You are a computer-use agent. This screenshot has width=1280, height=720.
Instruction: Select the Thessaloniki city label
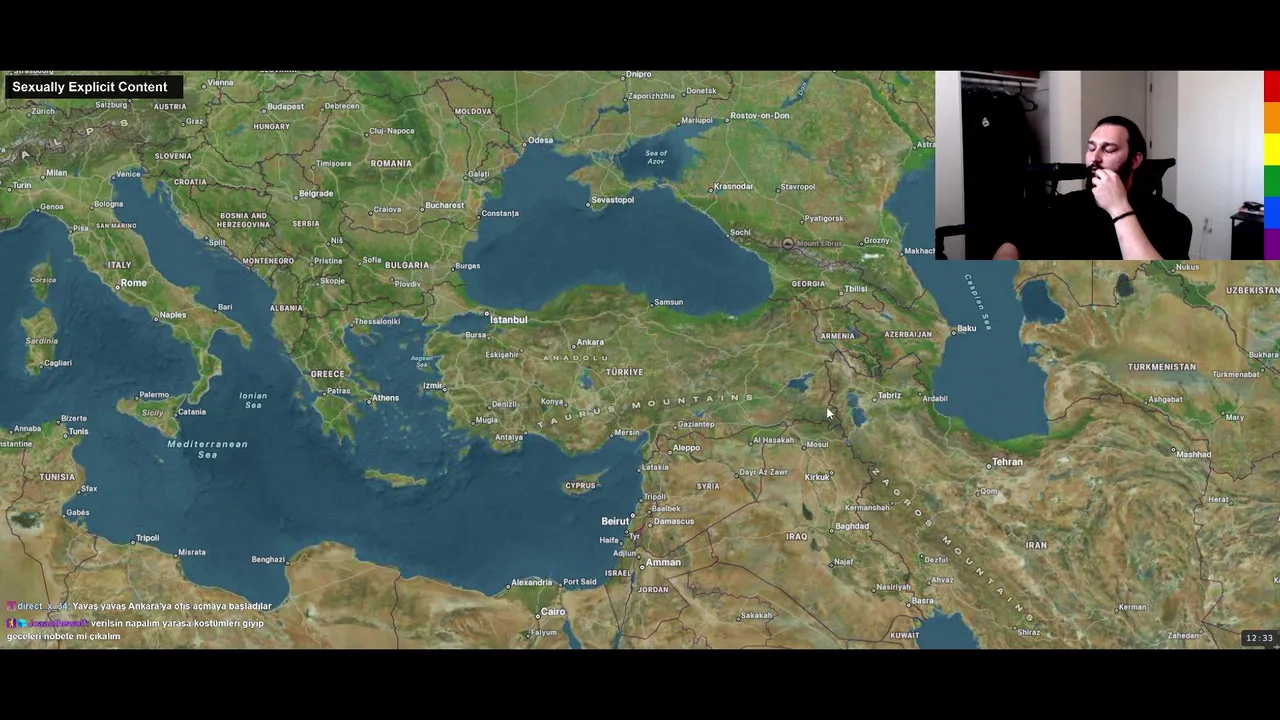click(377, 322)
